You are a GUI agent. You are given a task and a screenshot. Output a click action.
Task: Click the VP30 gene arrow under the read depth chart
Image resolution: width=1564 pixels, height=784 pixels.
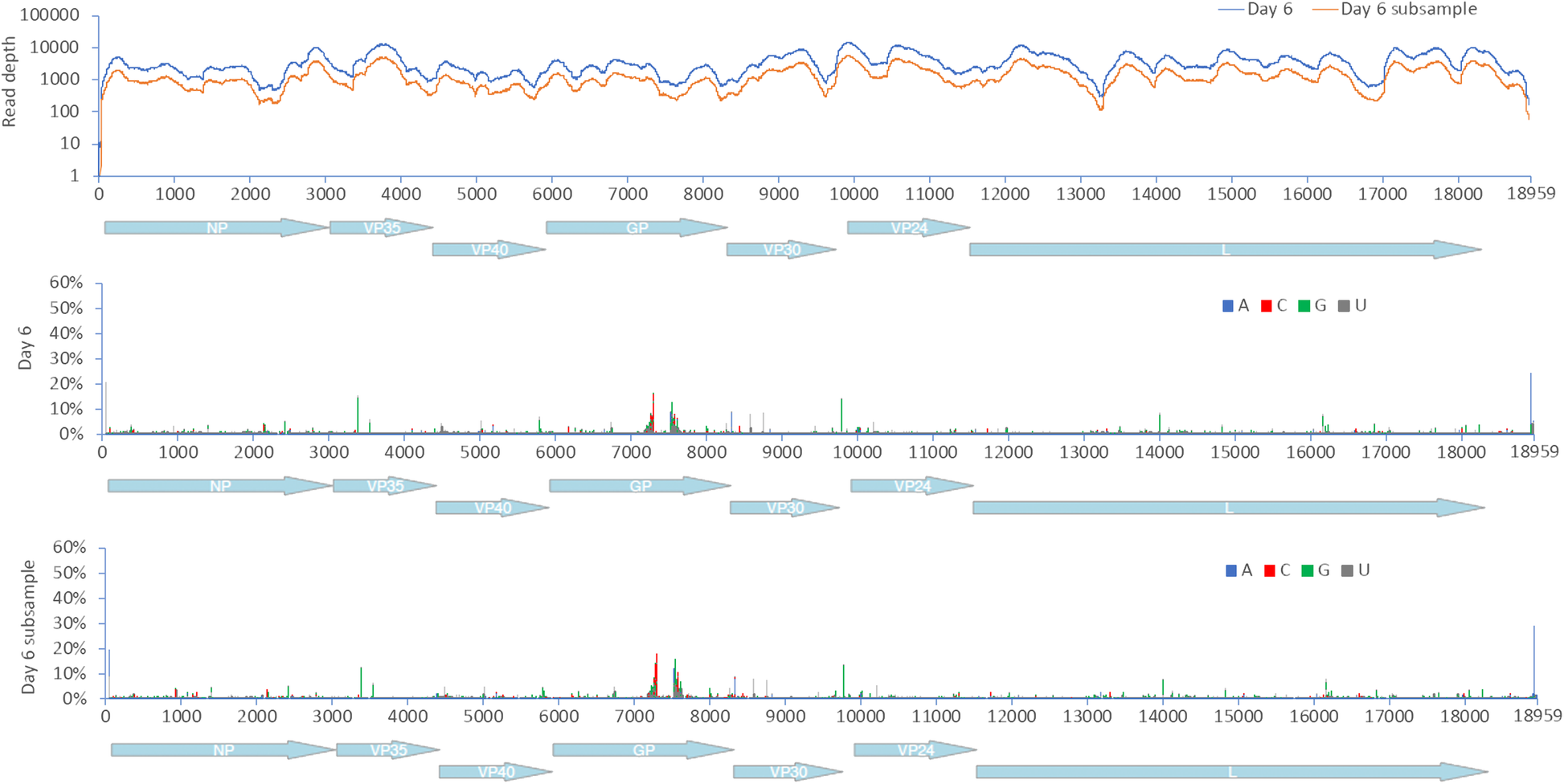pos(782,250)
